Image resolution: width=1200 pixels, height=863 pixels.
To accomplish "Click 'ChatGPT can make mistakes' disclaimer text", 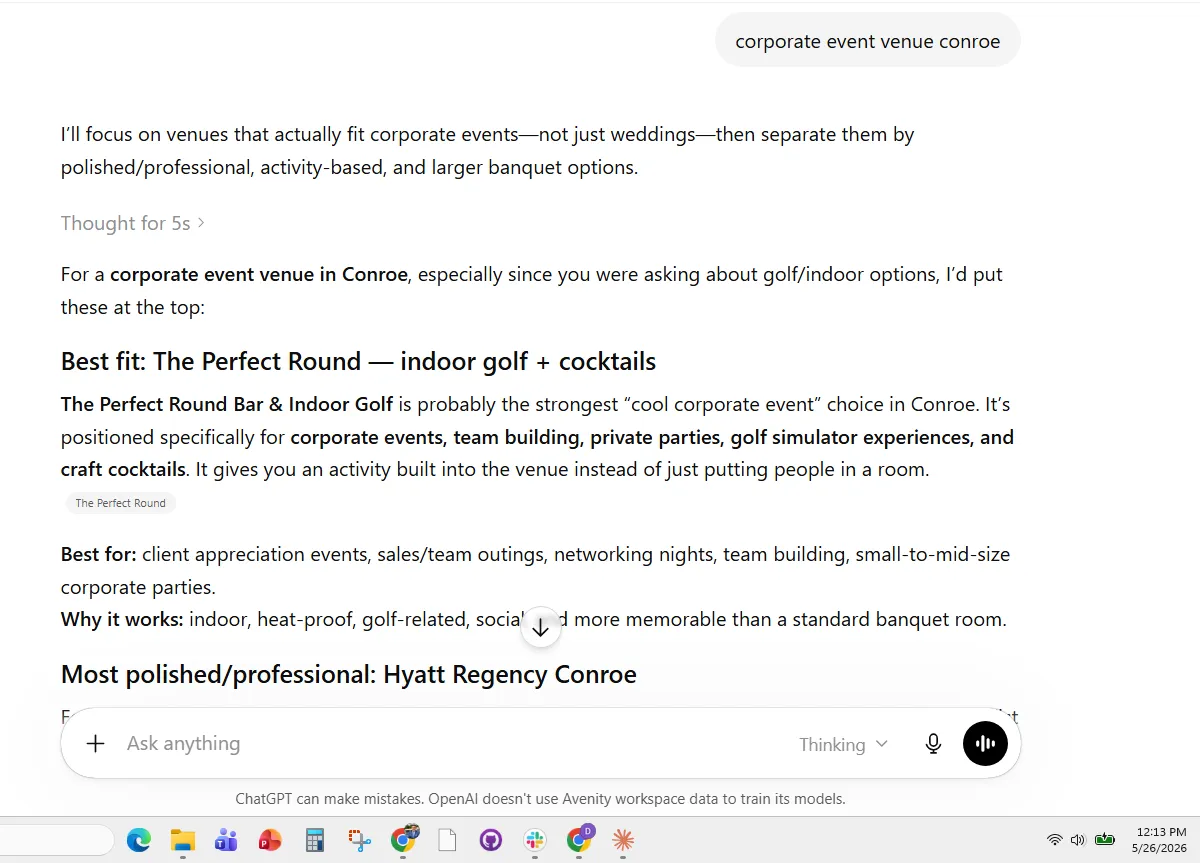I will point(540,799).
